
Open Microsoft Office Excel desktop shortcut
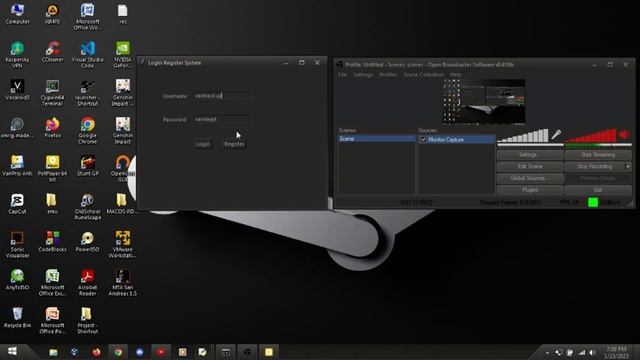52,282
